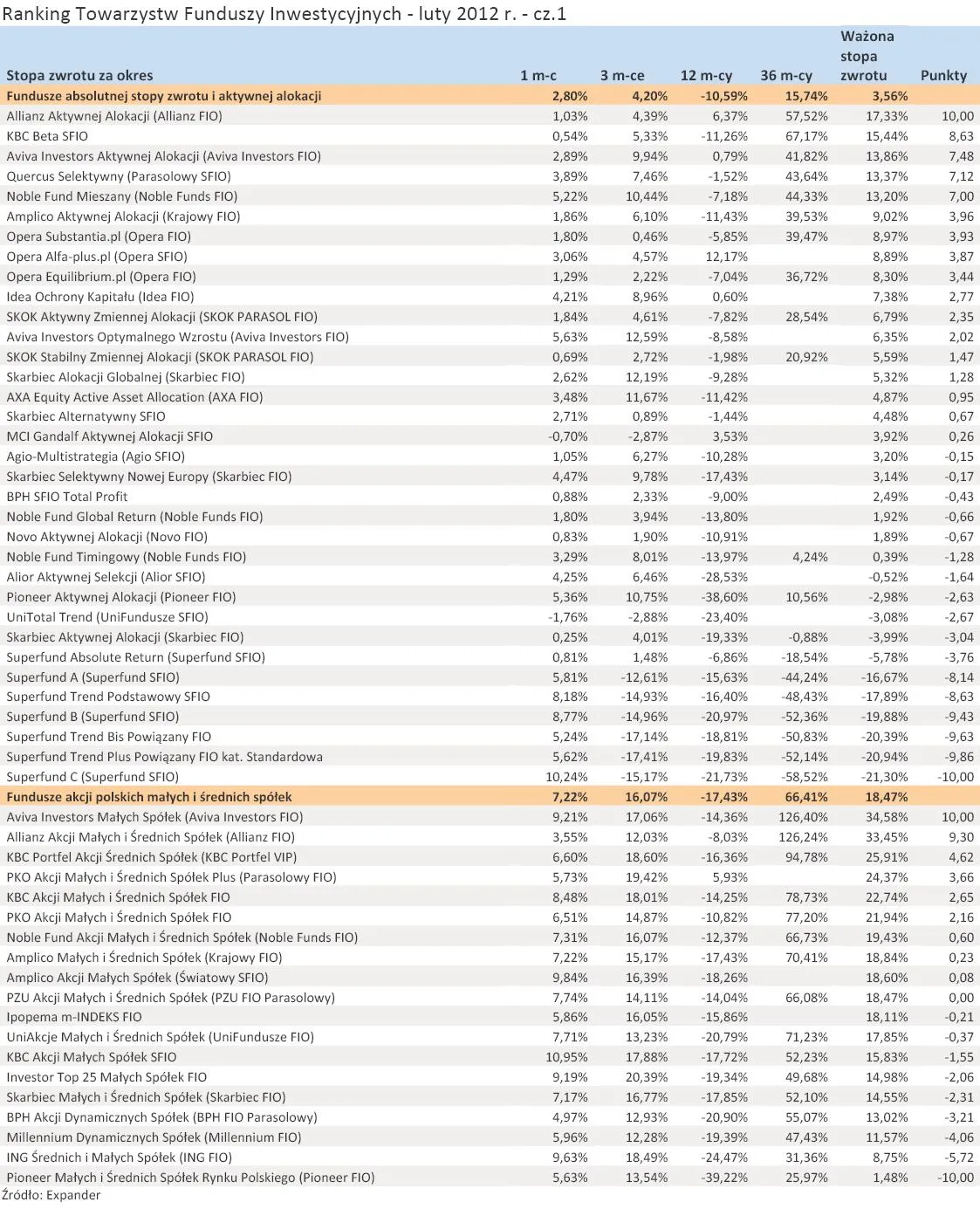Click 'Allianz Aktywnej Alokacji (Allianz FIO)'
Image resolution: width=980 pixels, height=1209 pixels.
[114, 116]
